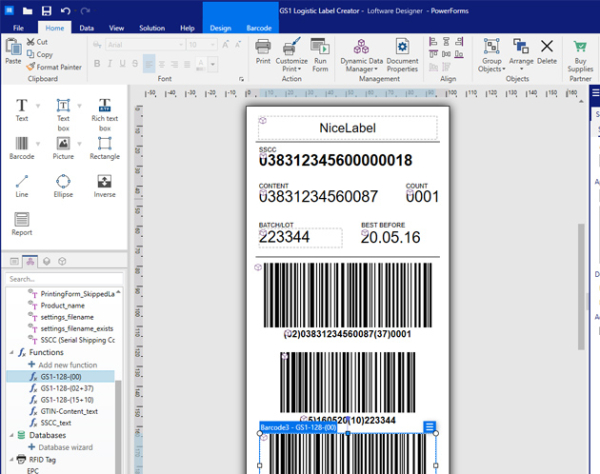Select the Picture tool

point(63,148)
